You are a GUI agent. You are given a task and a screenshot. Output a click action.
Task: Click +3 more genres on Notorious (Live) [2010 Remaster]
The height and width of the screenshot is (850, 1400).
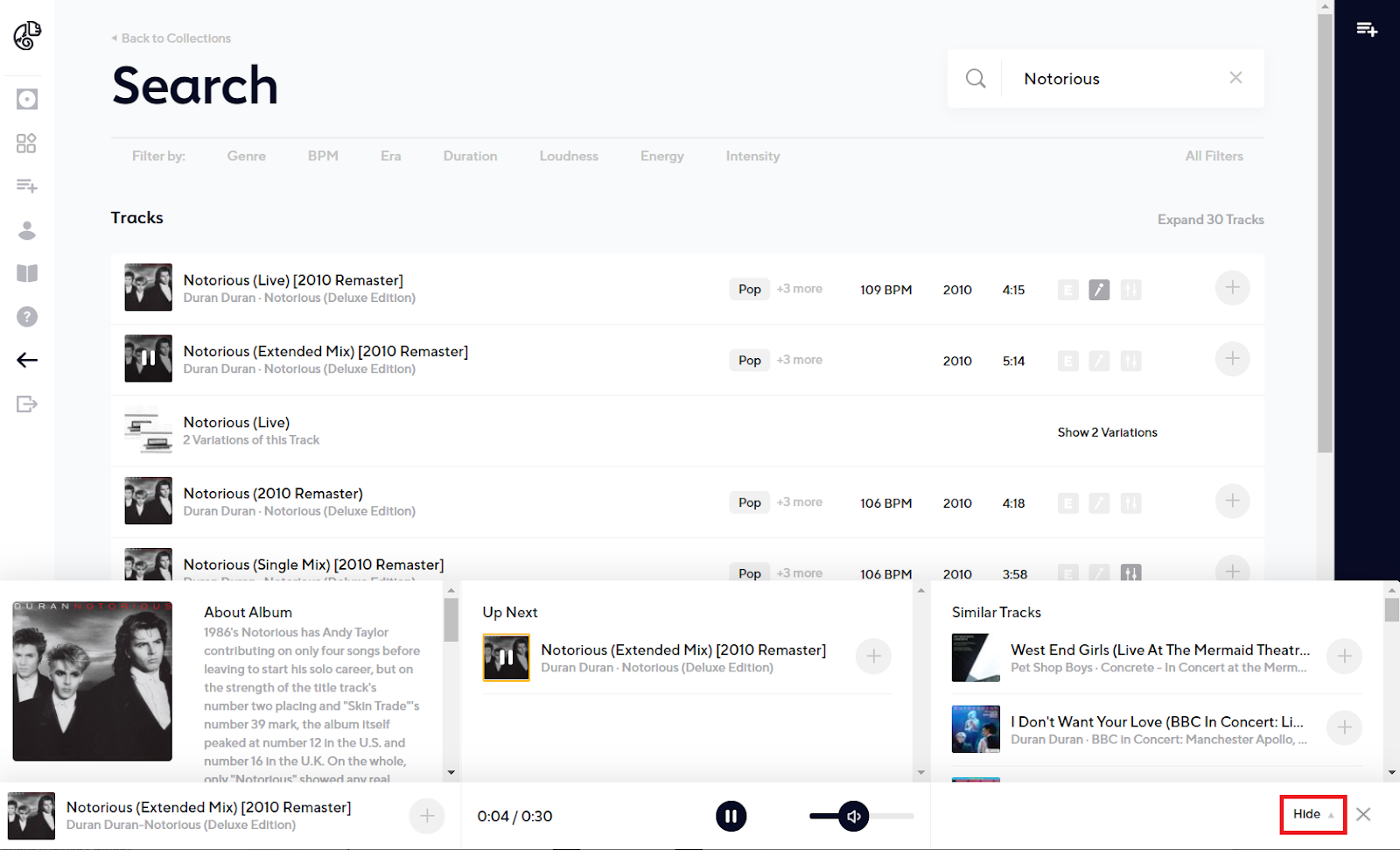click(799, 289)
